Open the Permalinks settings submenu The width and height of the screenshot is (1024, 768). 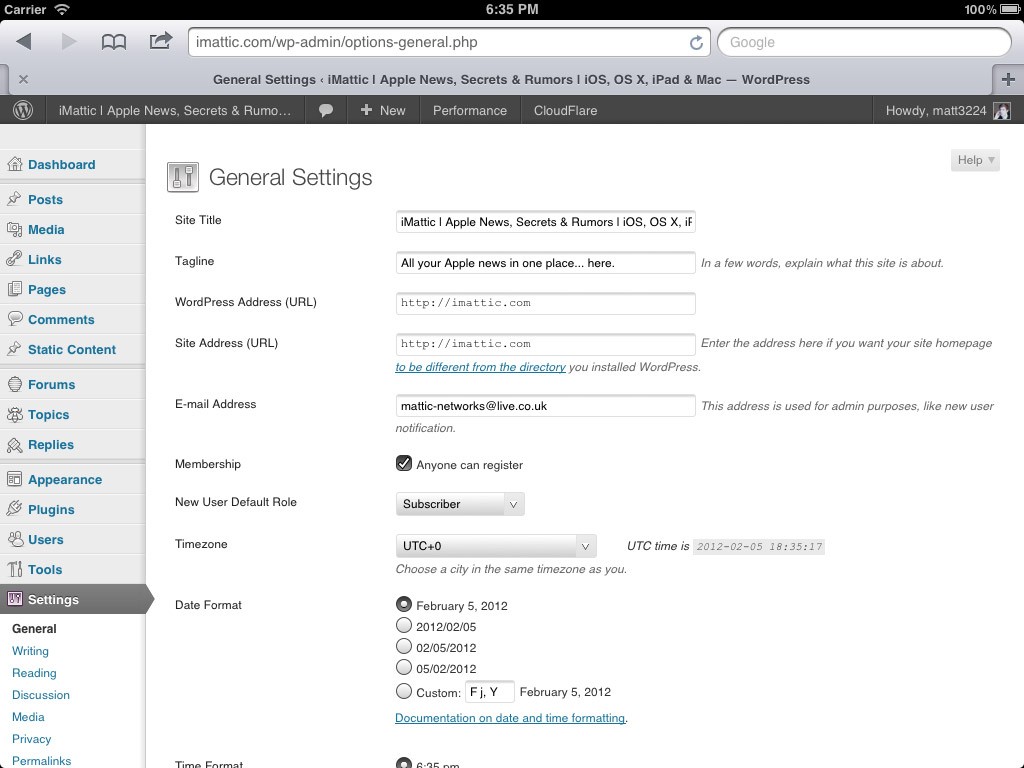click(41, 761)
